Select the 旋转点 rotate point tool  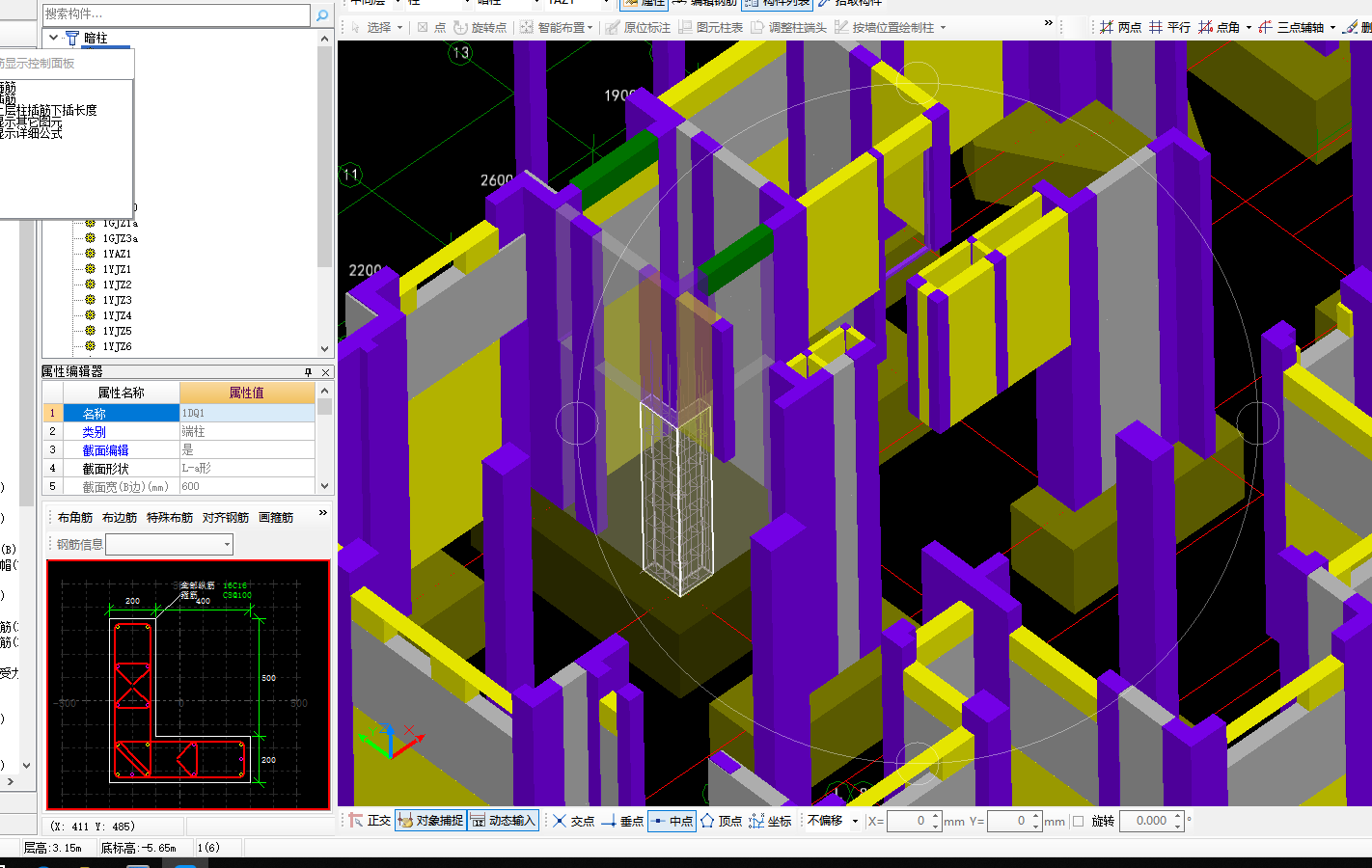(480, 27)
